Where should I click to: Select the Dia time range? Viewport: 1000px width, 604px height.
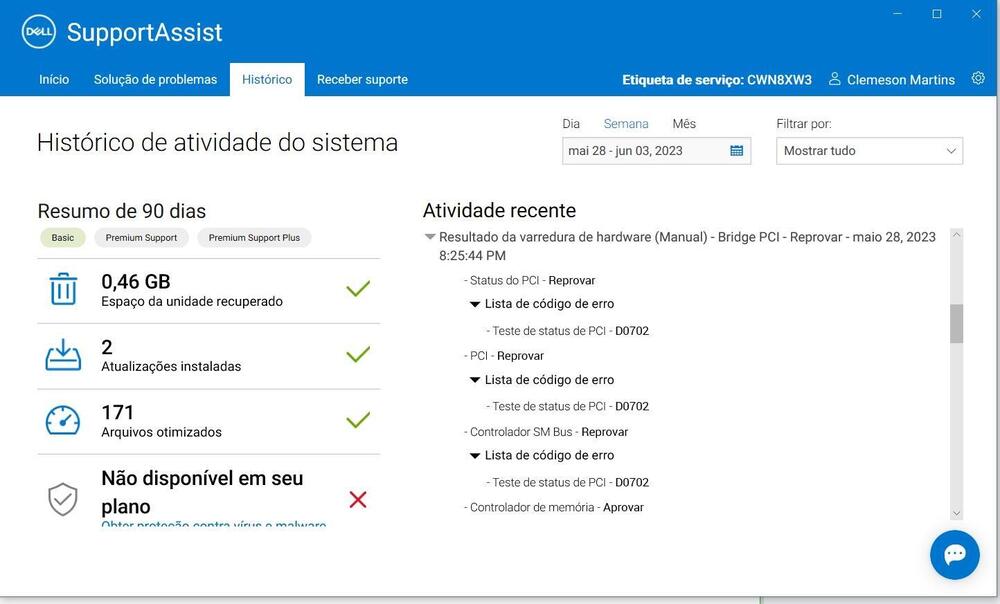[x=571, y=124]
